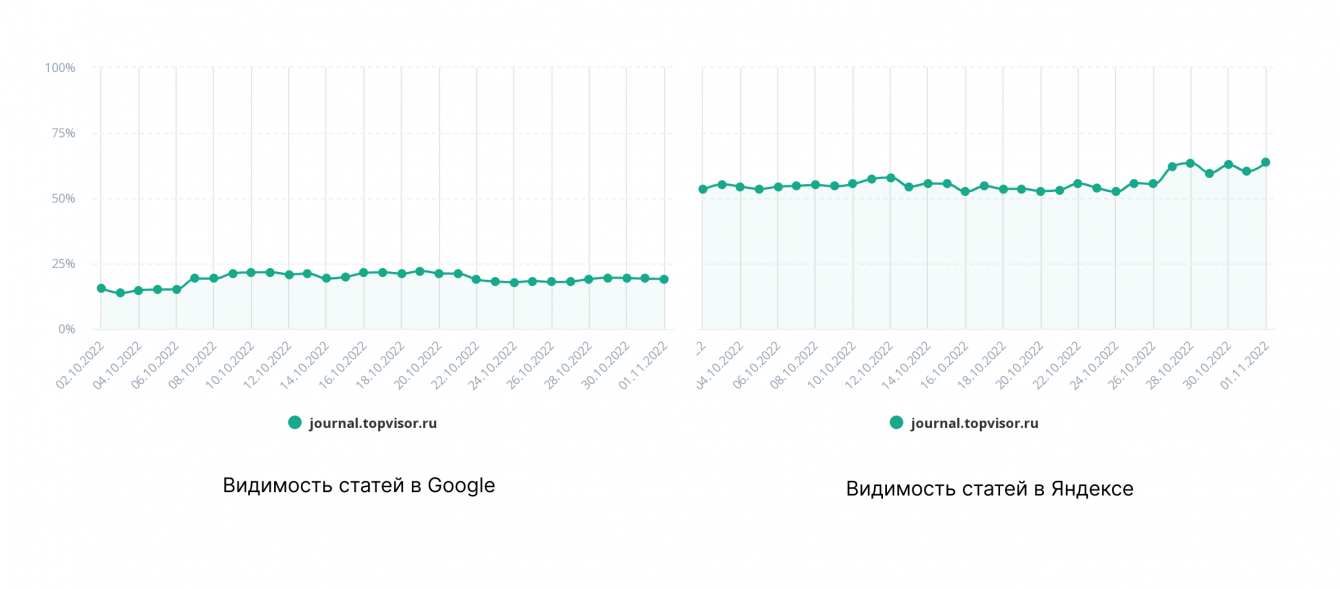Click the green legend dot under Yandex chart
Screen dimensions: 1340x589
pos(896,423)
